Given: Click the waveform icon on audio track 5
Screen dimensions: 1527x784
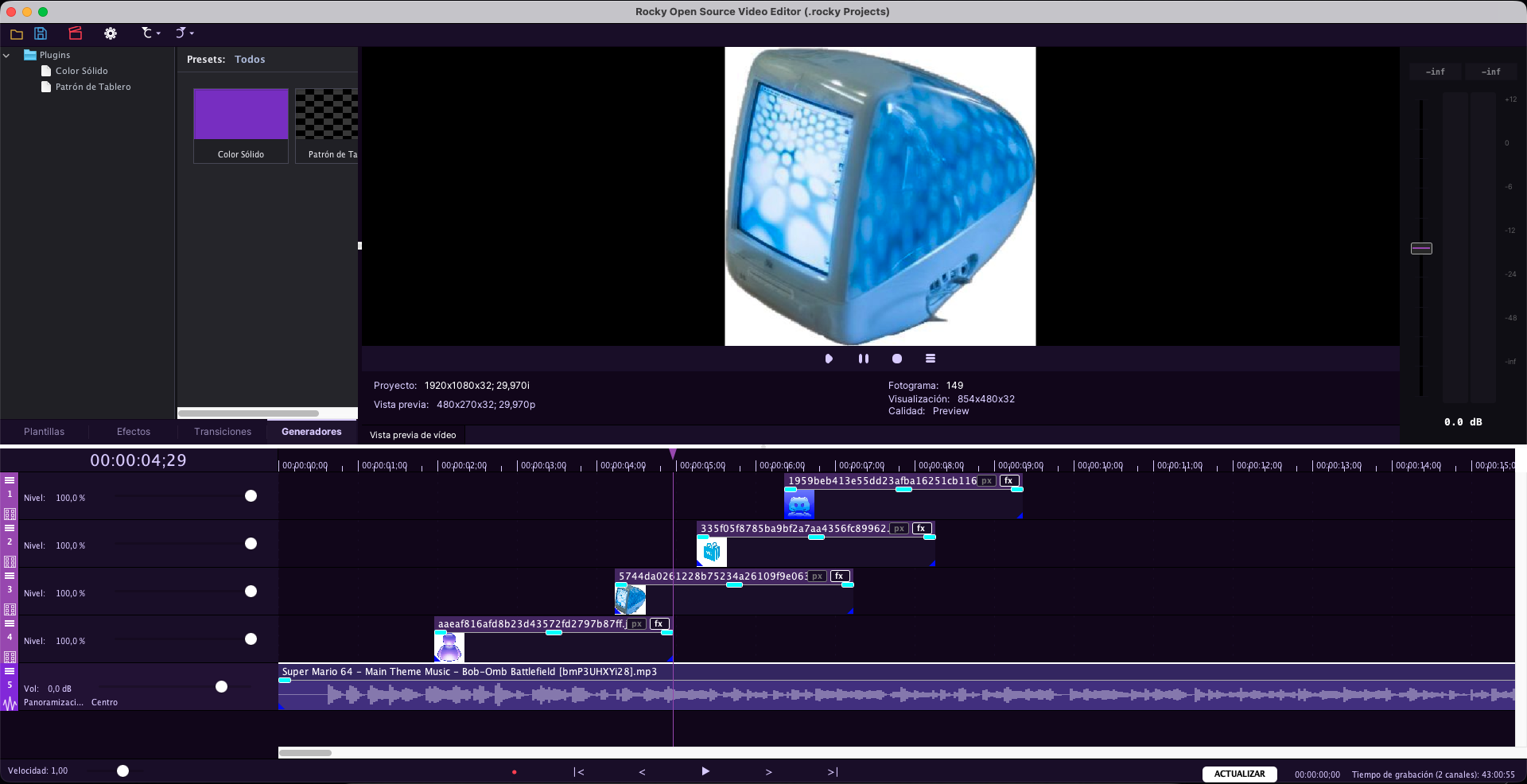Looking at the screenshot, I should (9, 702).
